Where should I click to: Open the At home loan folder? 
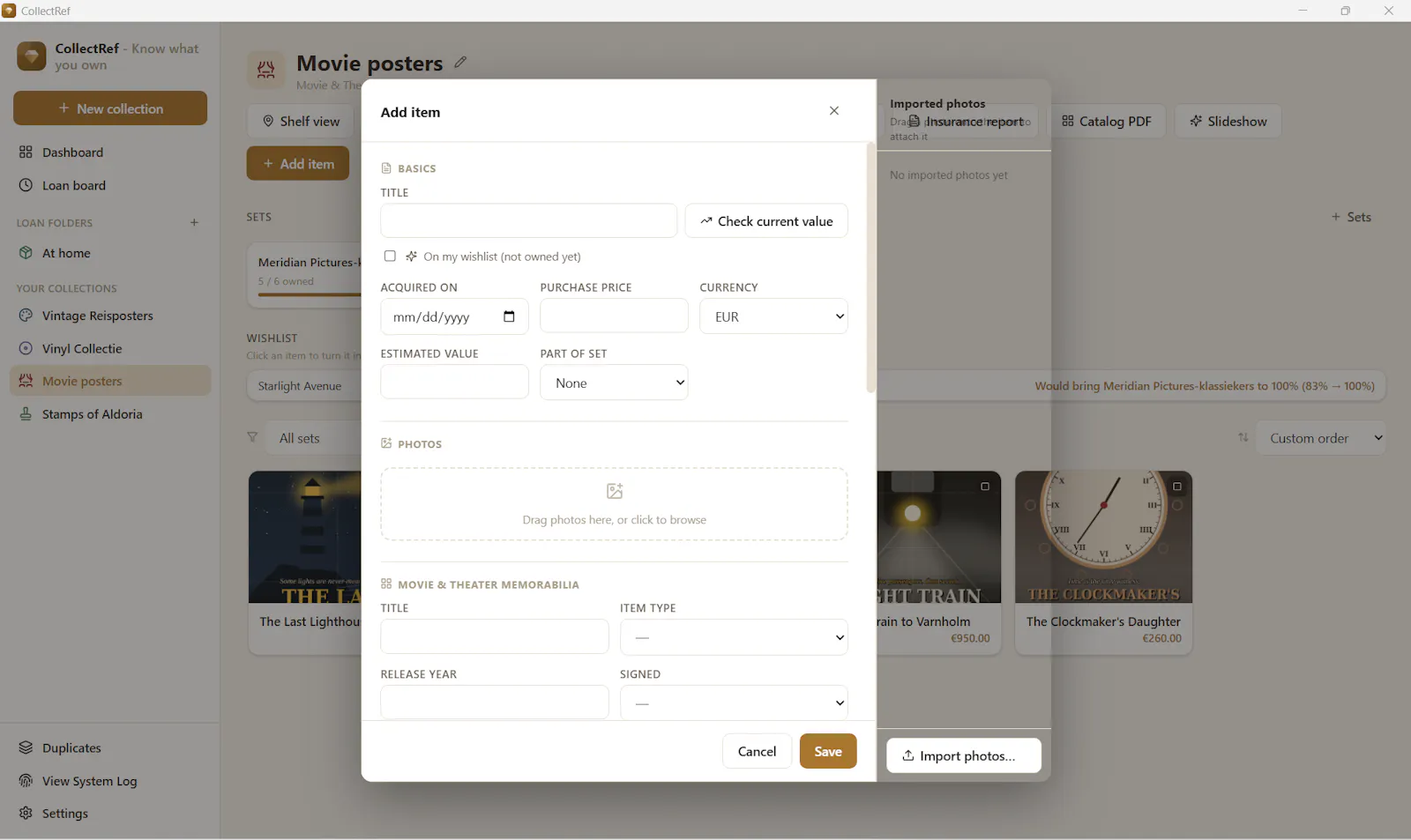(110, 253)
